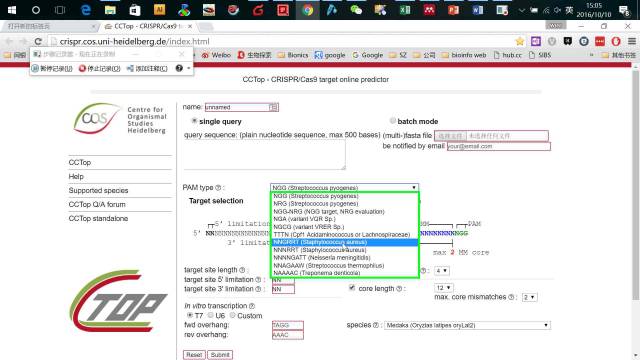This screenshot has width=640, height=360.
Task: Go to the CCTop Q/A forum page
Action: 97,204
